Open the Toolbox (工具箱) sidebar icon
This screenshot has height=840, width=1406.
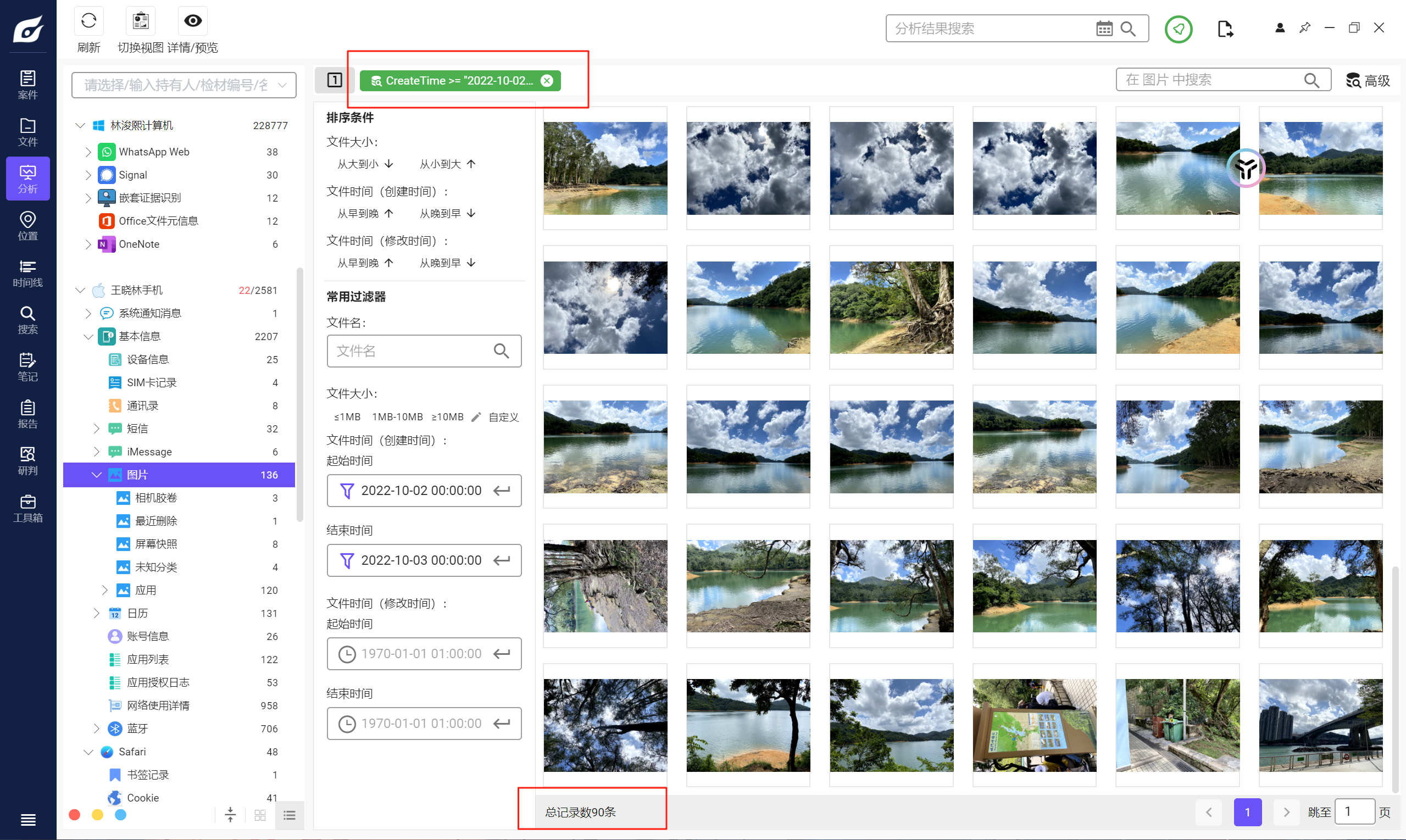(x=27, y=508)
